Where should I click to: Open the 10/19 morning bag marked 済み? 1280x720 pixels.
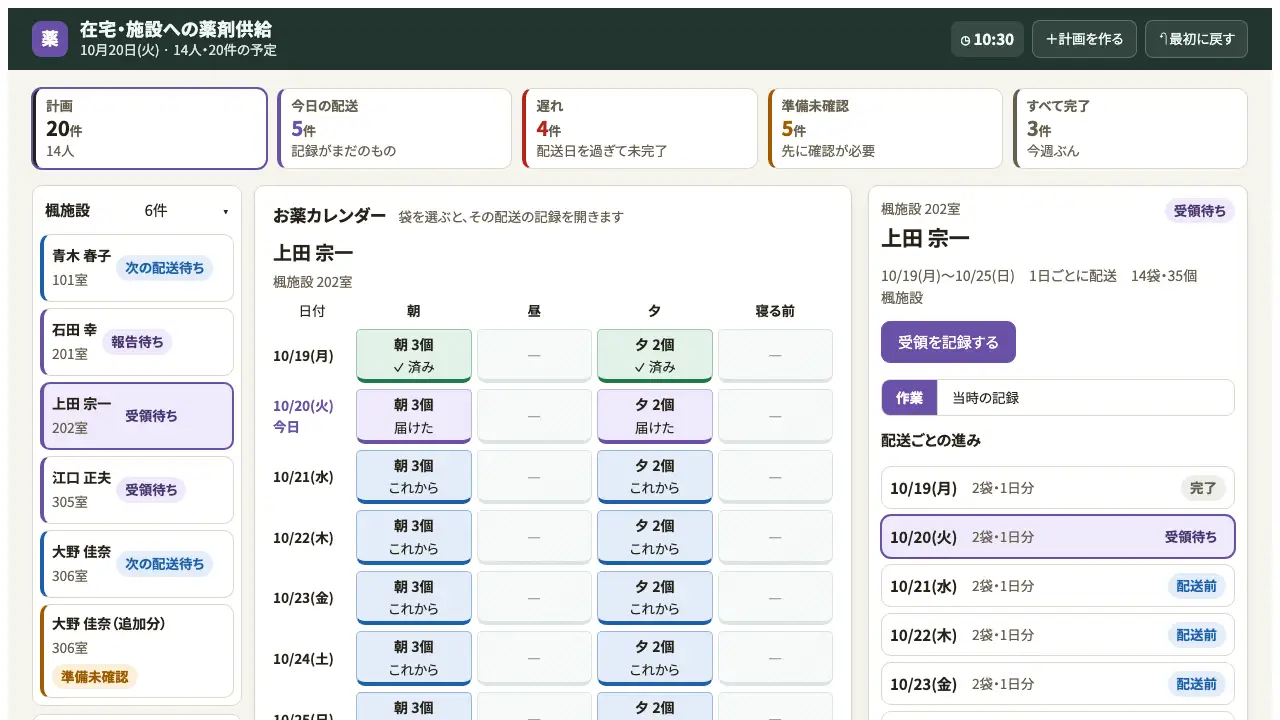414,355
